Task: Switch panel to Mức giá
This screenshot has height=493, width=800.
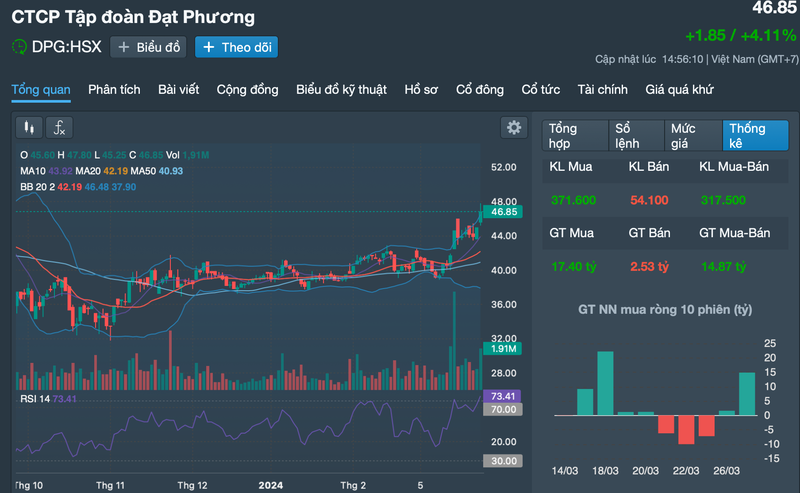Action: point(693,136)
